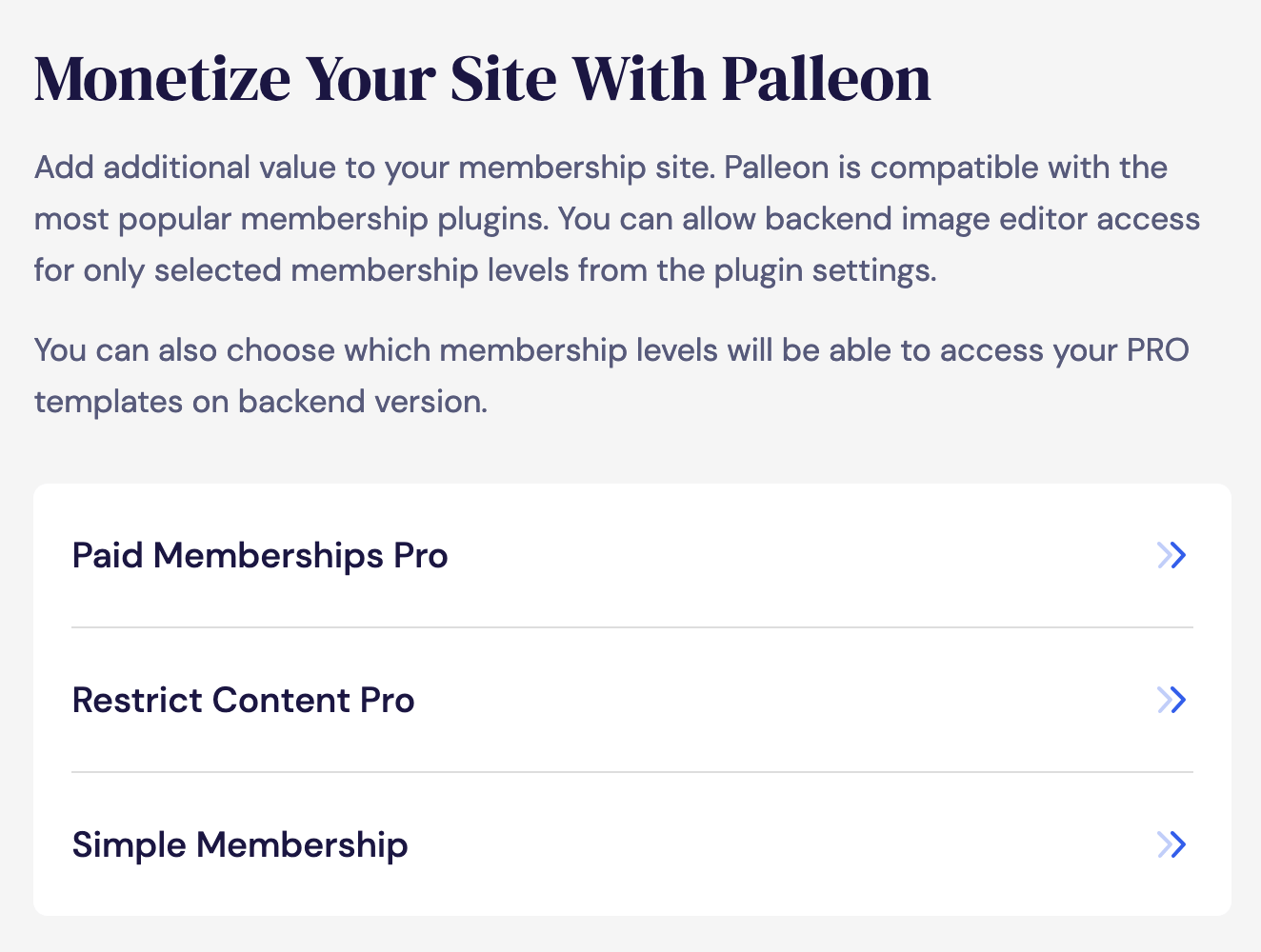Click the phrase backend image editor access
Image resolution: width=1261 pixels, height=952 pixels.
point(983,219)
